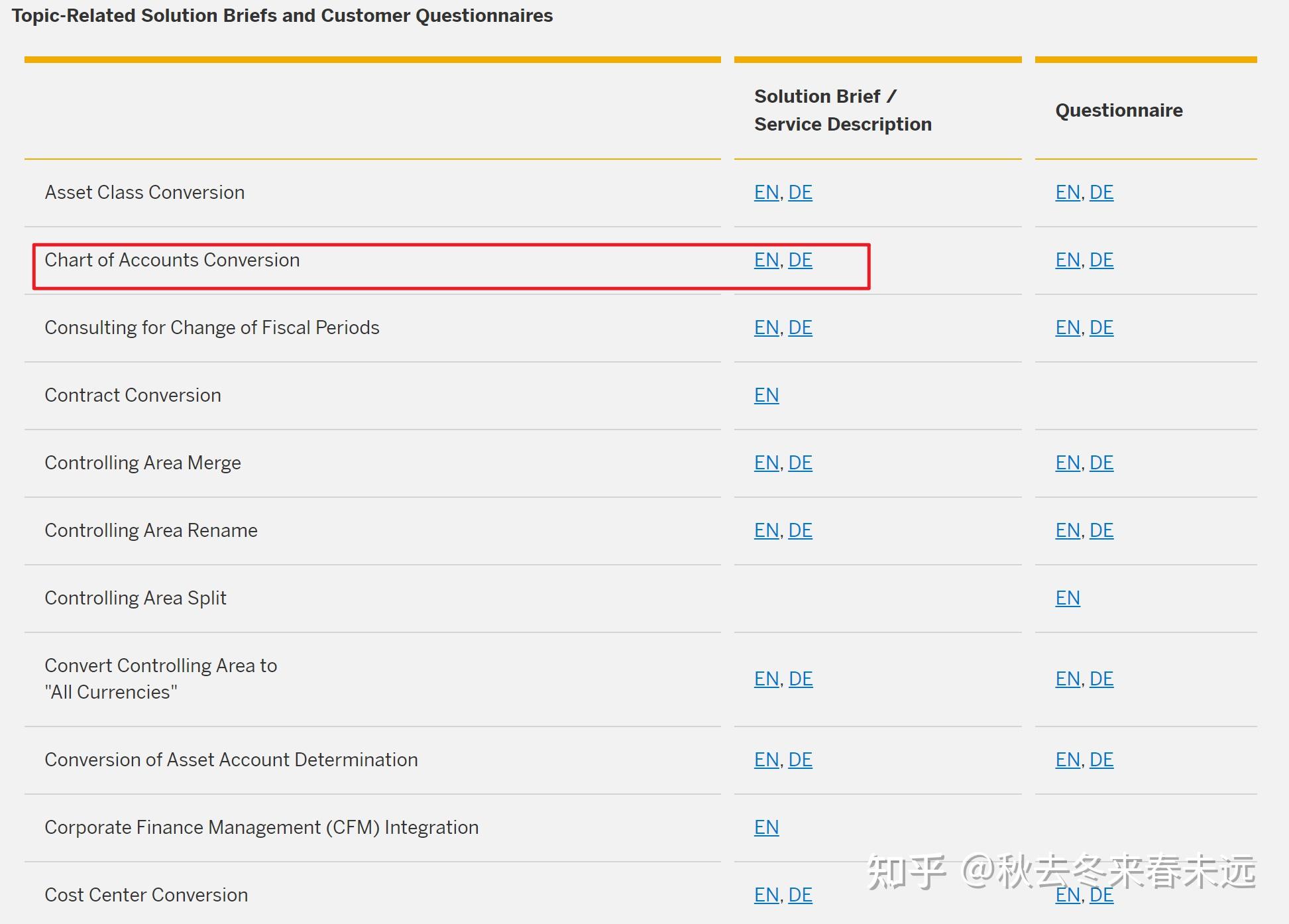This screenshot has width=1289, height=924.
Task: Open the DE Questionnaire for Convert Controlling Area to All Currencies
Action: click(1101, 678)
